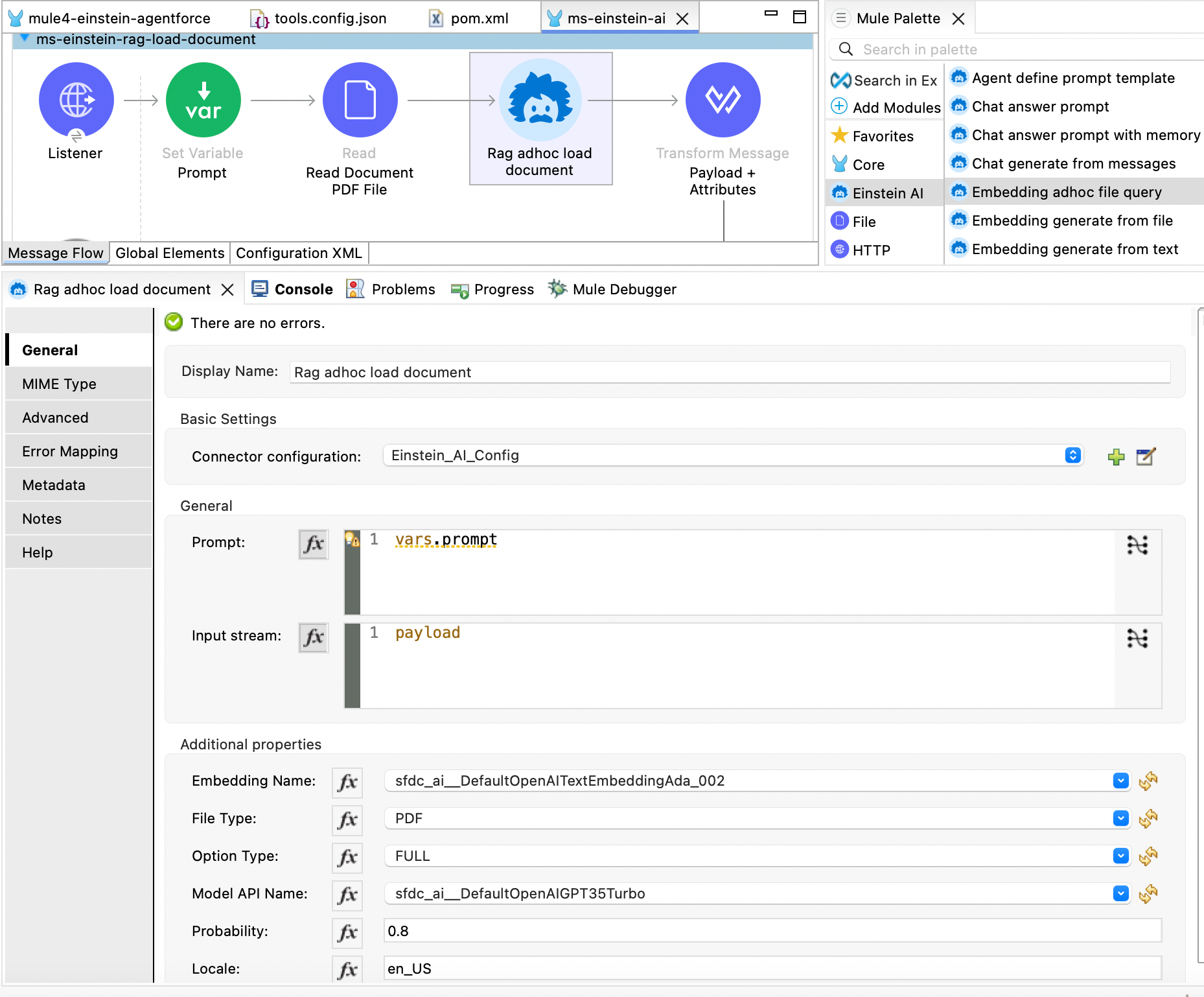Toggle expression mode for Probability
The image size is (1204, 997).
coord(347,933)
